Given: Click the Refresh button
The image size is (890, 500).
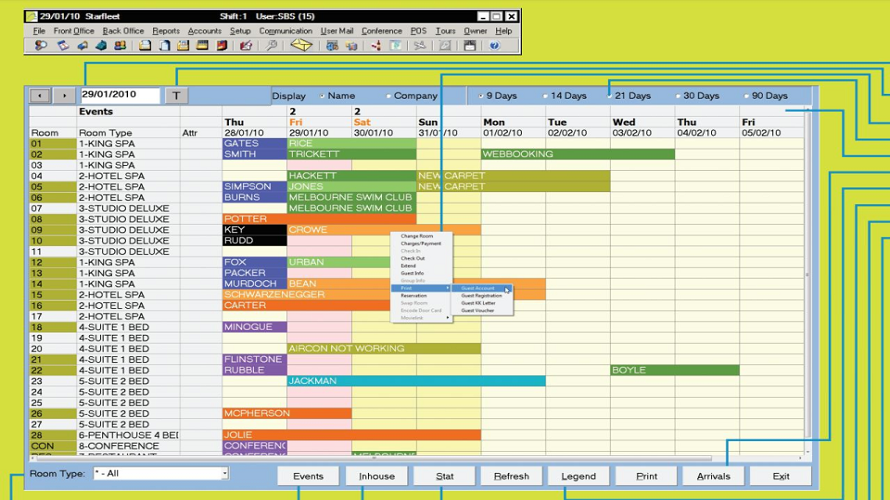Looking at the screenshot, I should [x=511, y=476].
